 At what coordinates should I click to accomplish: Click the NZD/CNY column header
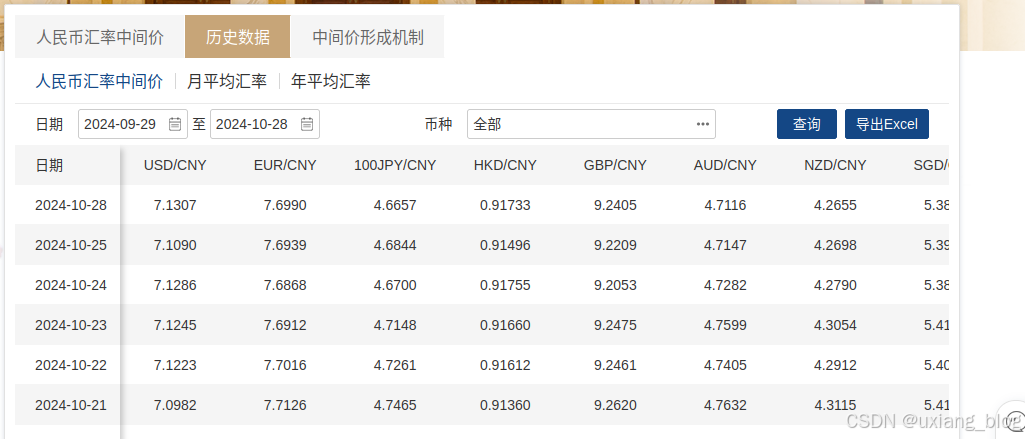click(835, 165)
